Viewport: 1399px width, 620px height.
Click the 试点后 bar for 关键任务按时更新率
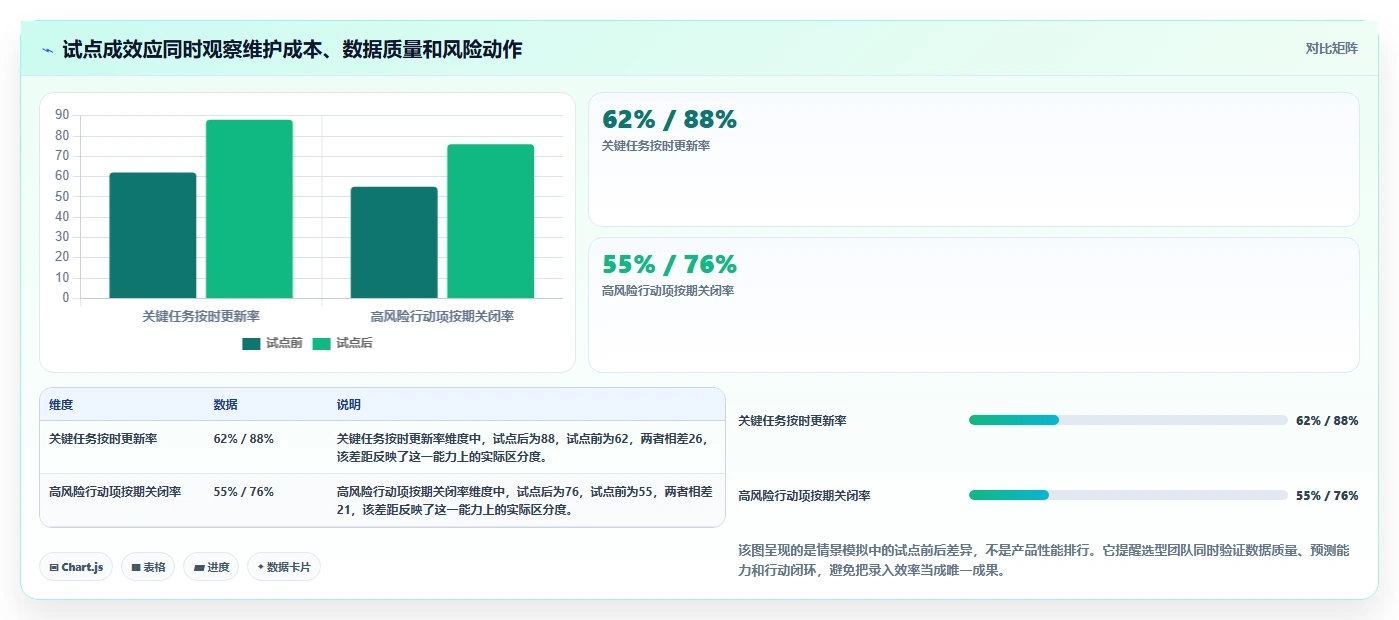pyautogui.click(x=249, y=209)
